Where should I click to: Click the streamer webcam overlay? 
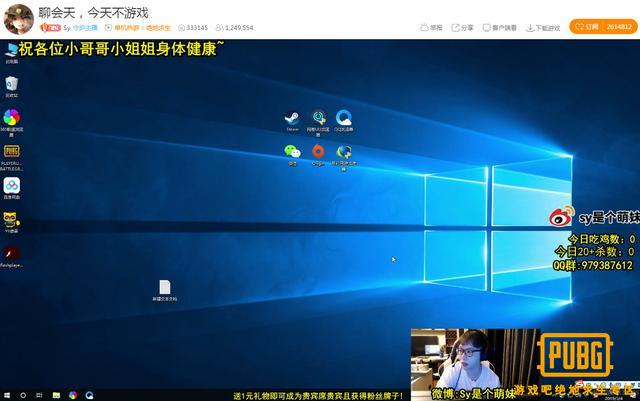tap(475, 364)
